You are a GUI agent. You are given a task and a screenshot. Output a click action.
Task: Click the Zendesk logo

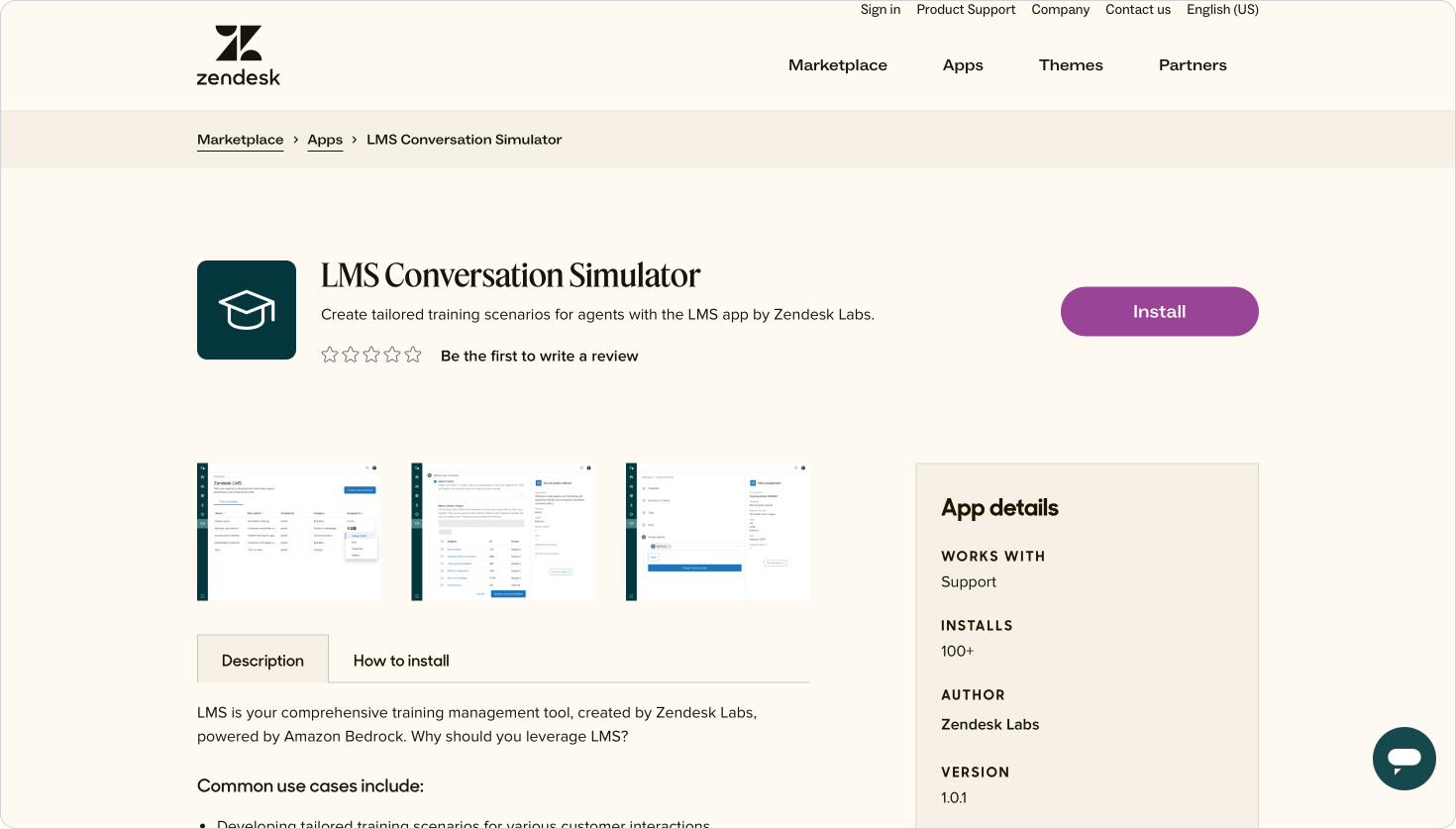239,56
